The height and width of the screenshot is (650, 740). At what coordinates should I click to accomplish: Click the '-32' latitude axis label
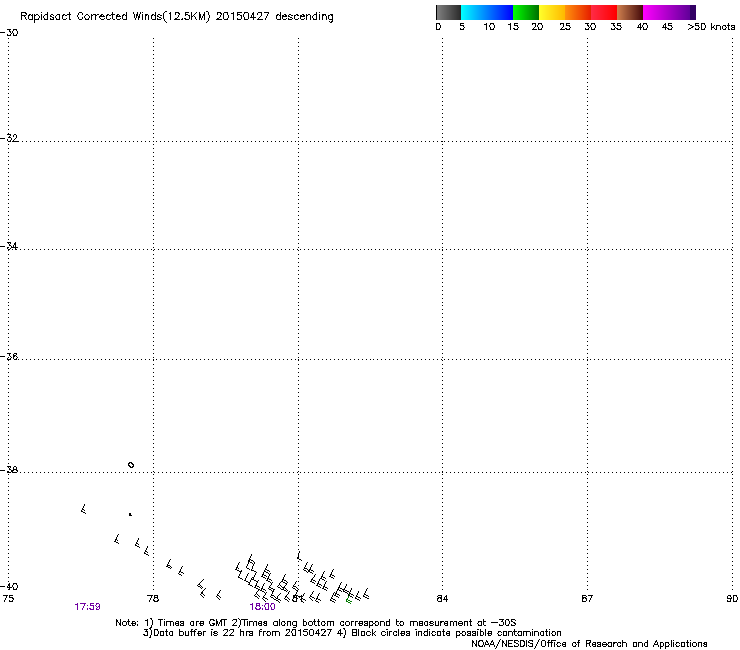(9, 138)
